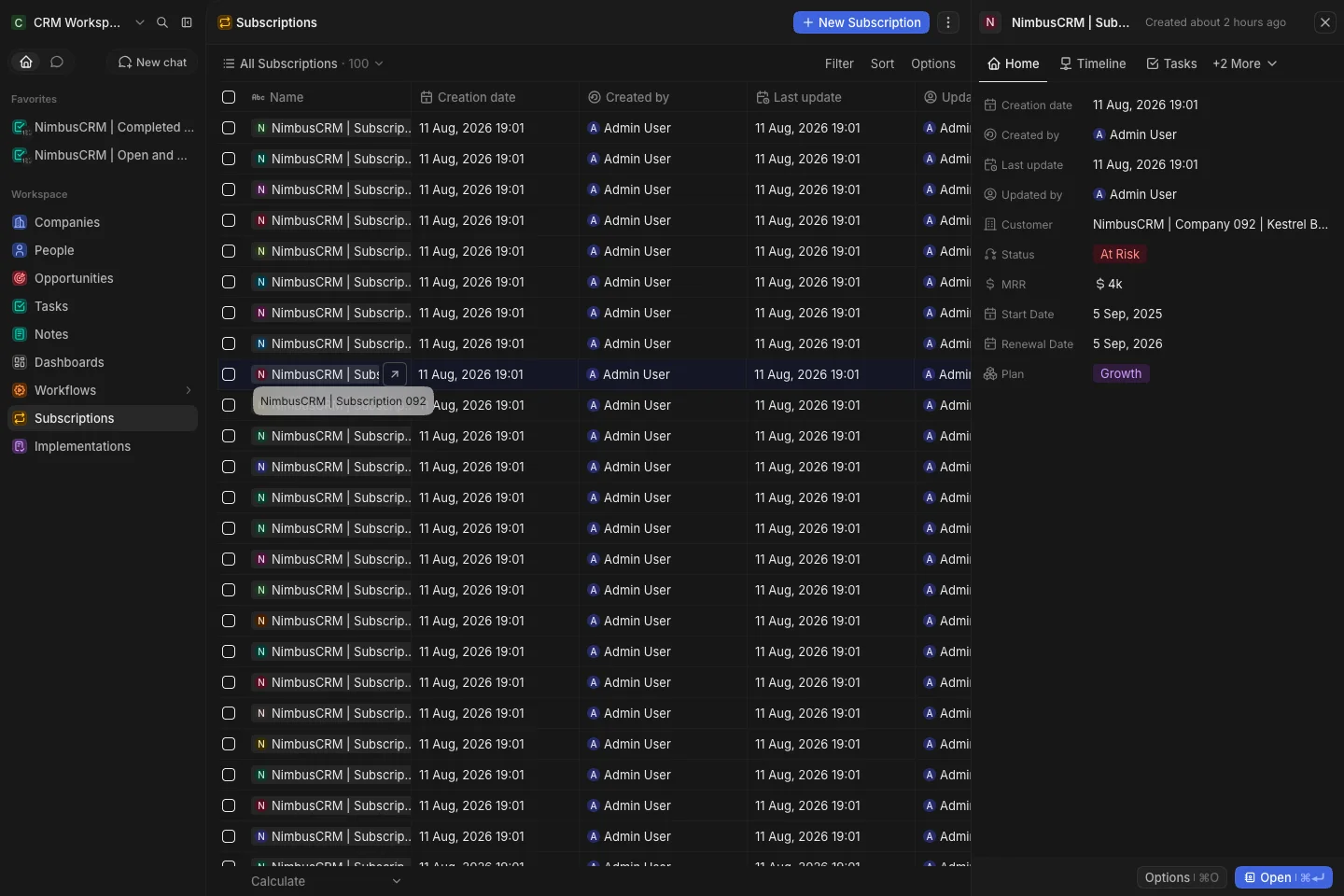Screen dimensions: 1344x896
Task: Click the Options button in side panel footer
Action: [1182, 877]
